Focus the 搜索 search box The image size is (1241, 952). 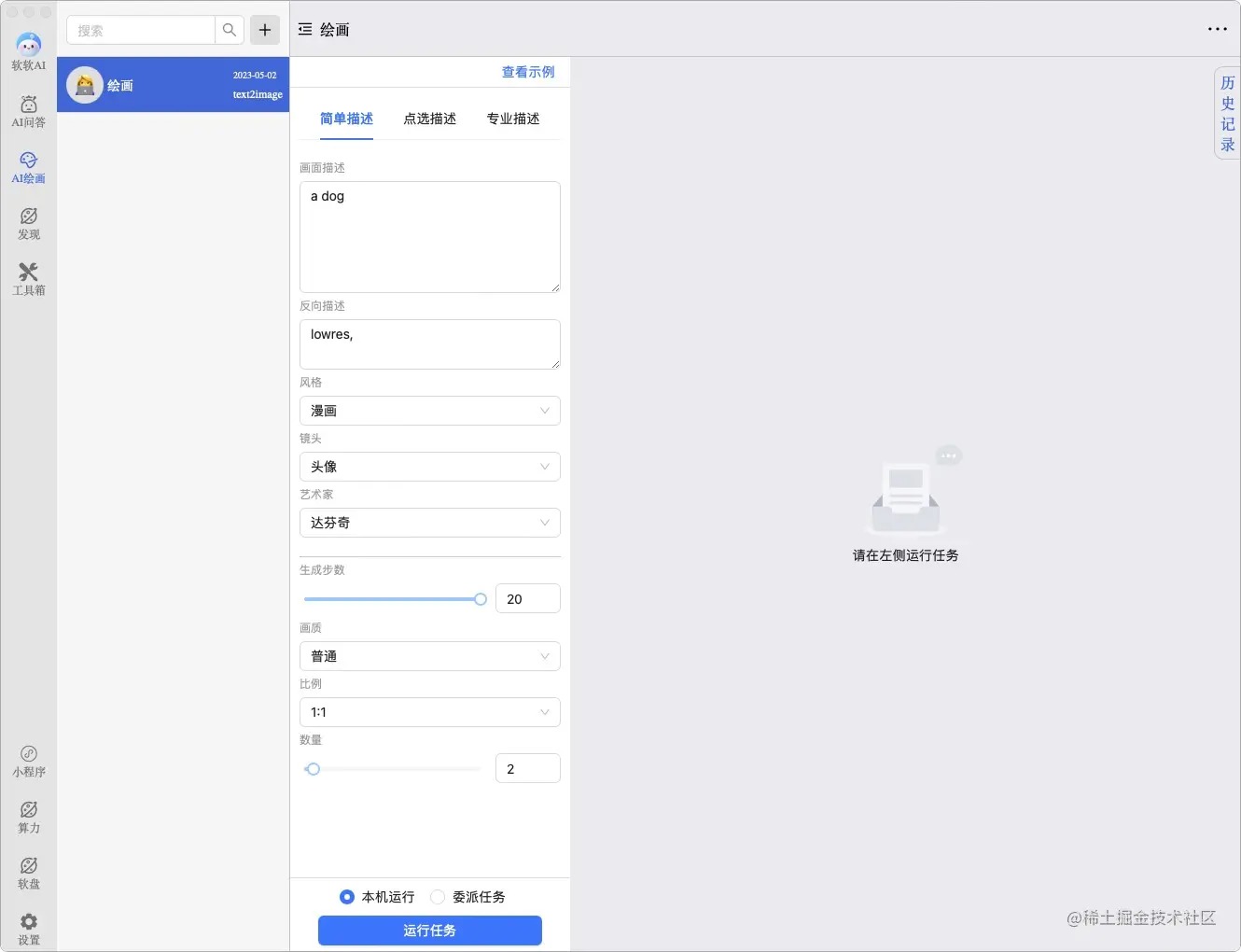pyautogui.click(x=141, y=30)
